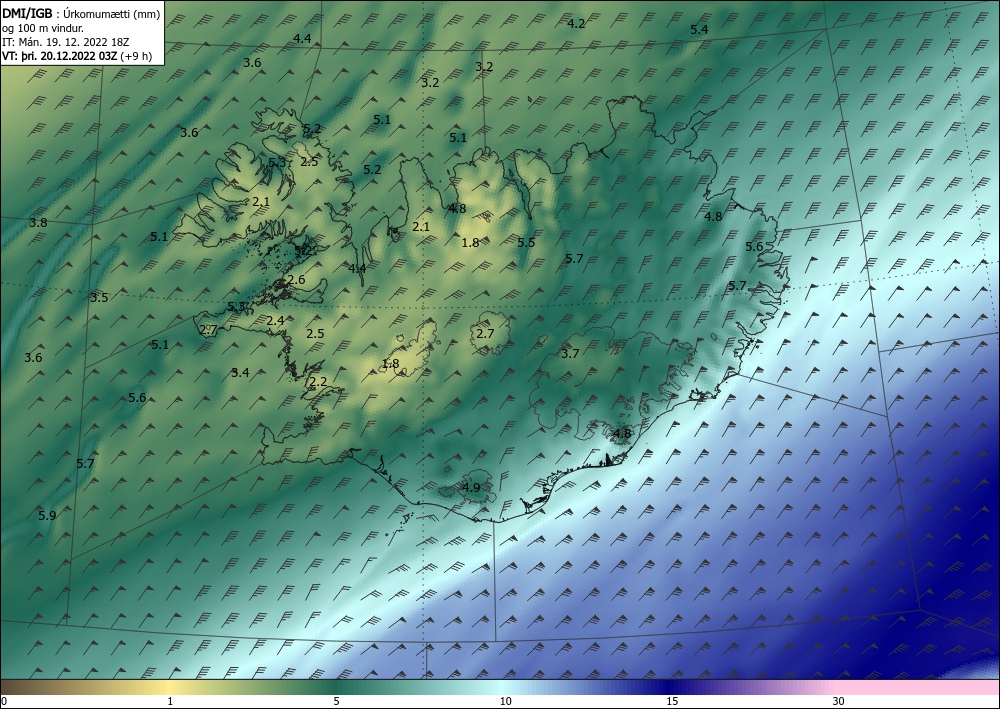Click the 5.4 value on the map

(699, 29)
